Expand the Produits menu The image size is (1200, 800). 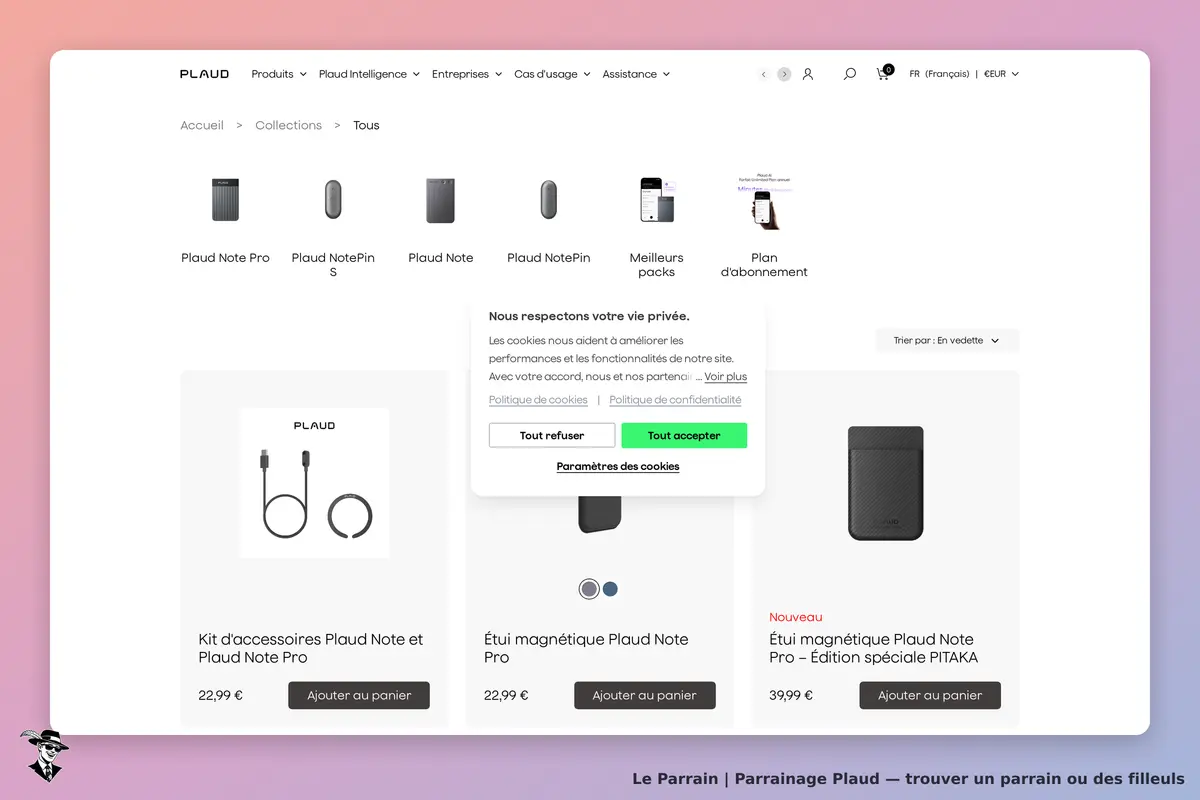[x=279, y=74]
